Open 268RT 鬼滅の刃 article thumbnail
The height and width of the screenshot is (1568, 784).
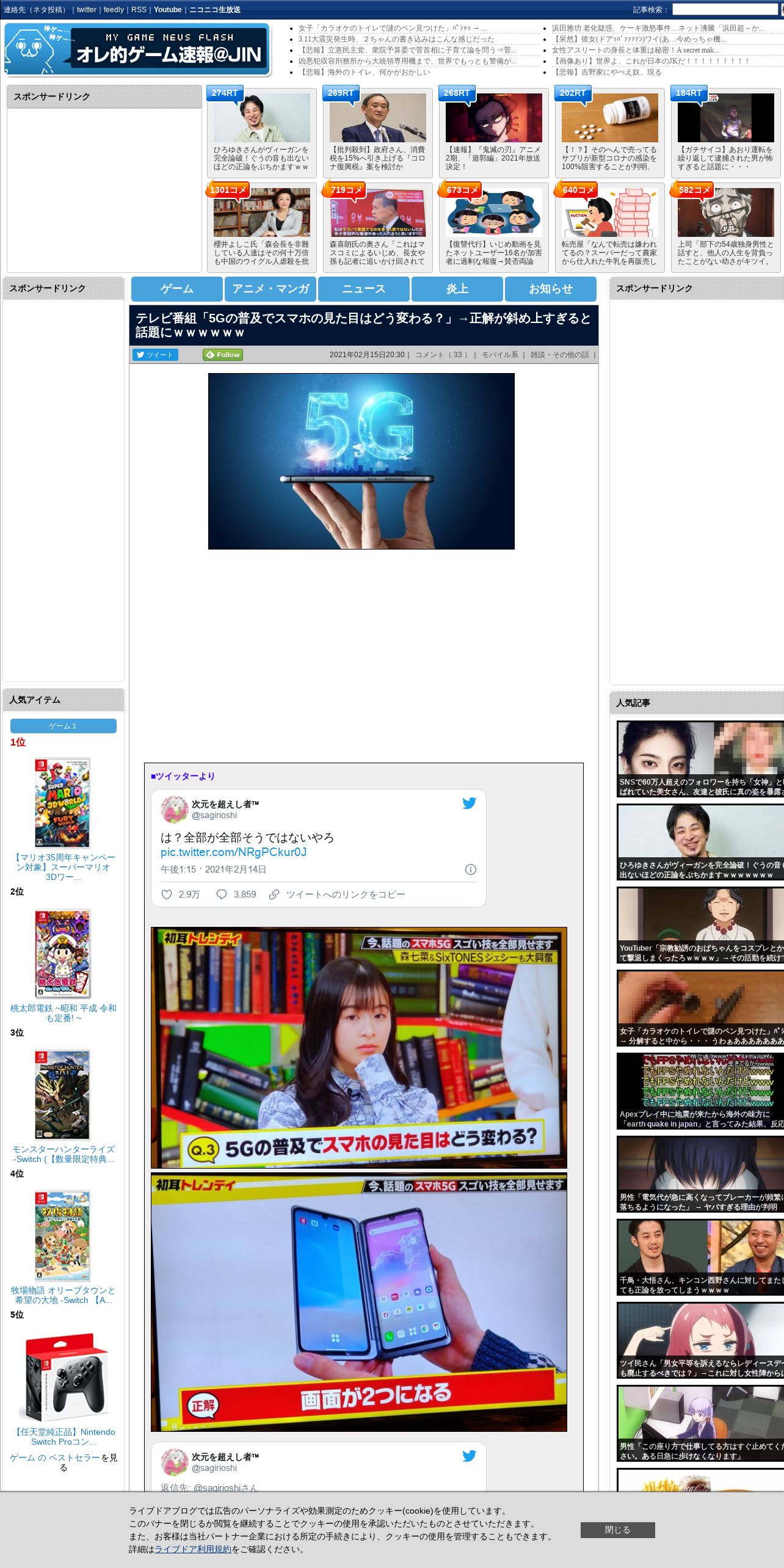point(494,117)
